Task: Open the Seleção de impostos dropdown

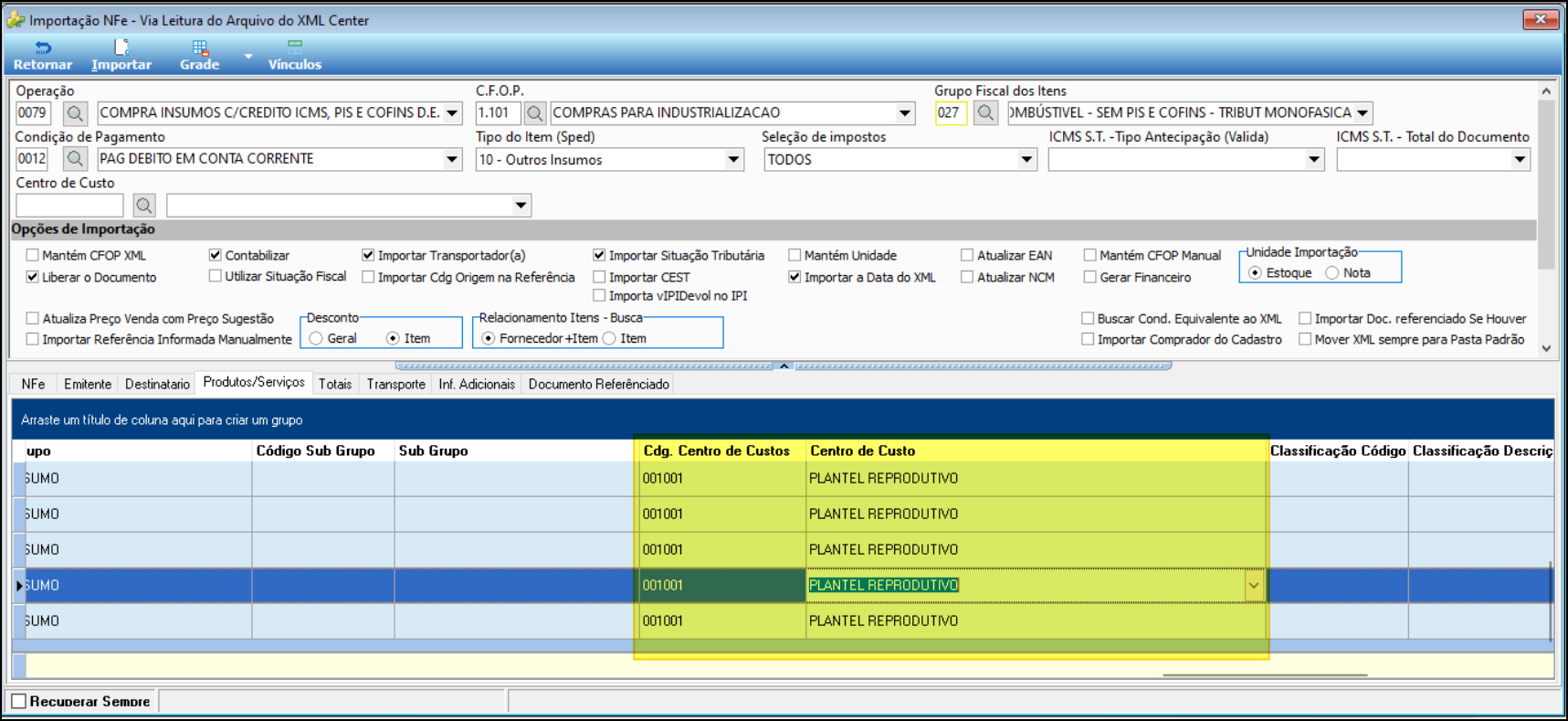Action: pos(1026,160)
